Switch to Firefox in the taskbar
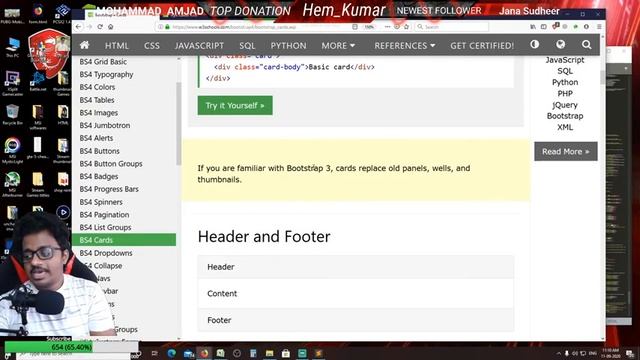The image size is (640, 360). (x=204, y=353)
